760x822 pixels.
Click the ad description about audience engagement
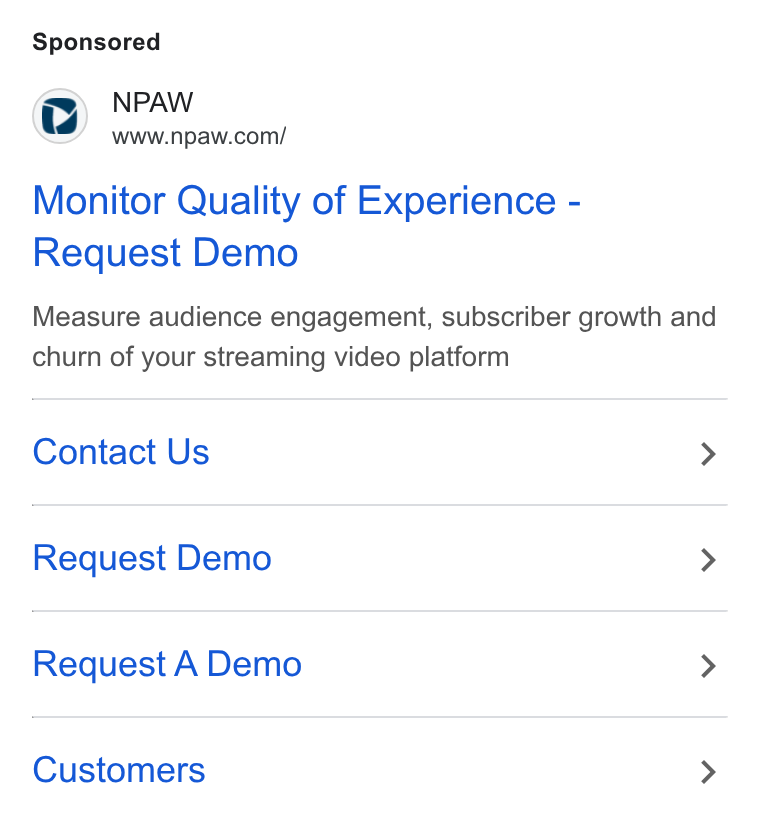pyautogui.click(x=374, y=337)
